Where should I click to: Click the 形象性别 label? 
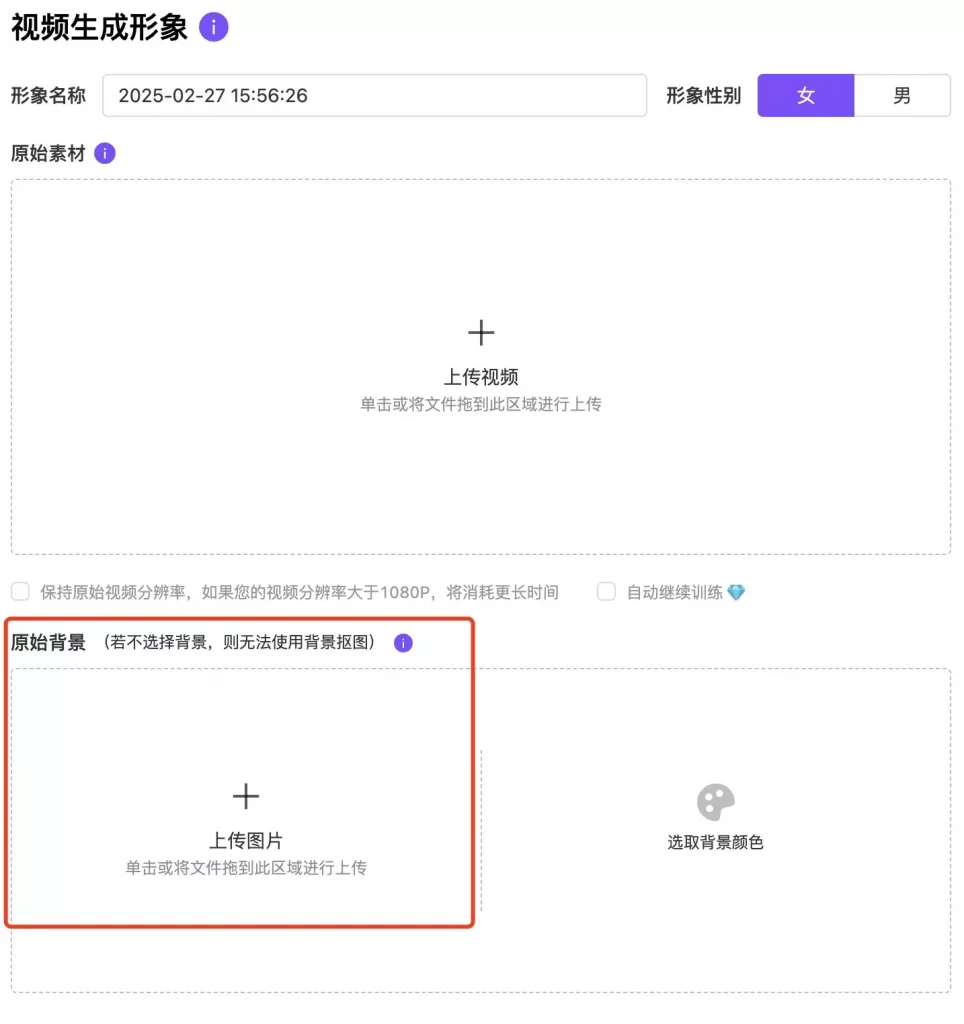703,96
